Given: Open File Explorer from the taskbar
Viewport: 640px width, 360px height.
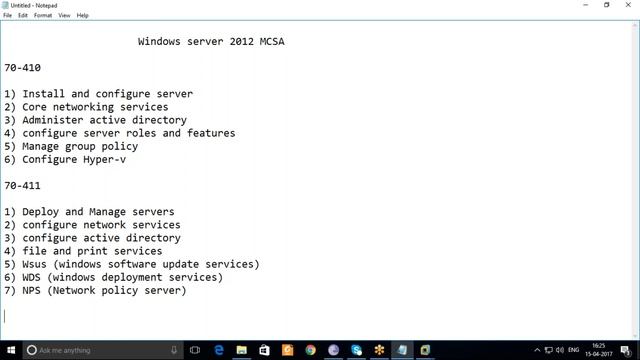Looking at the screenshot, I should [x=242, y=350].
